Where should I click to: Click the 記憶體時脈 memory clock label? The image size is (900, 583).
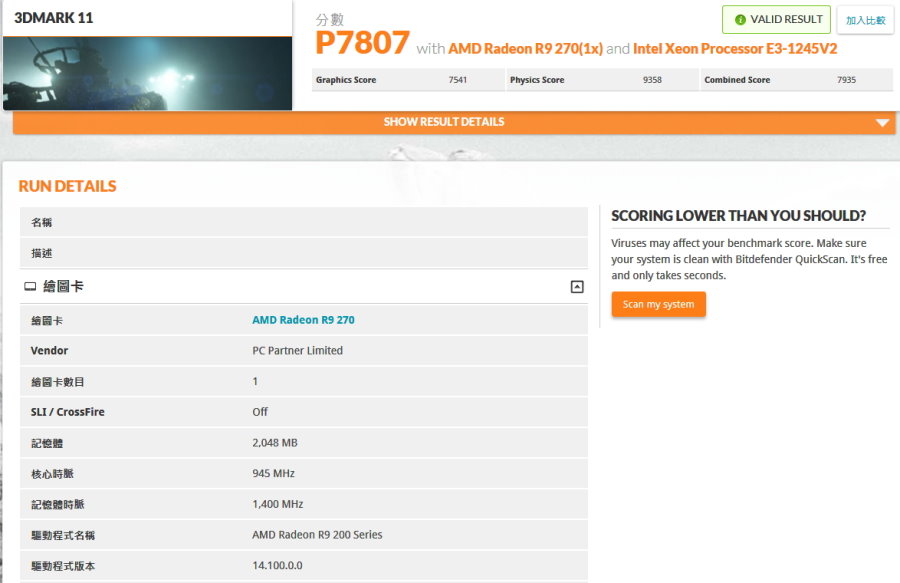coord(57,504)
